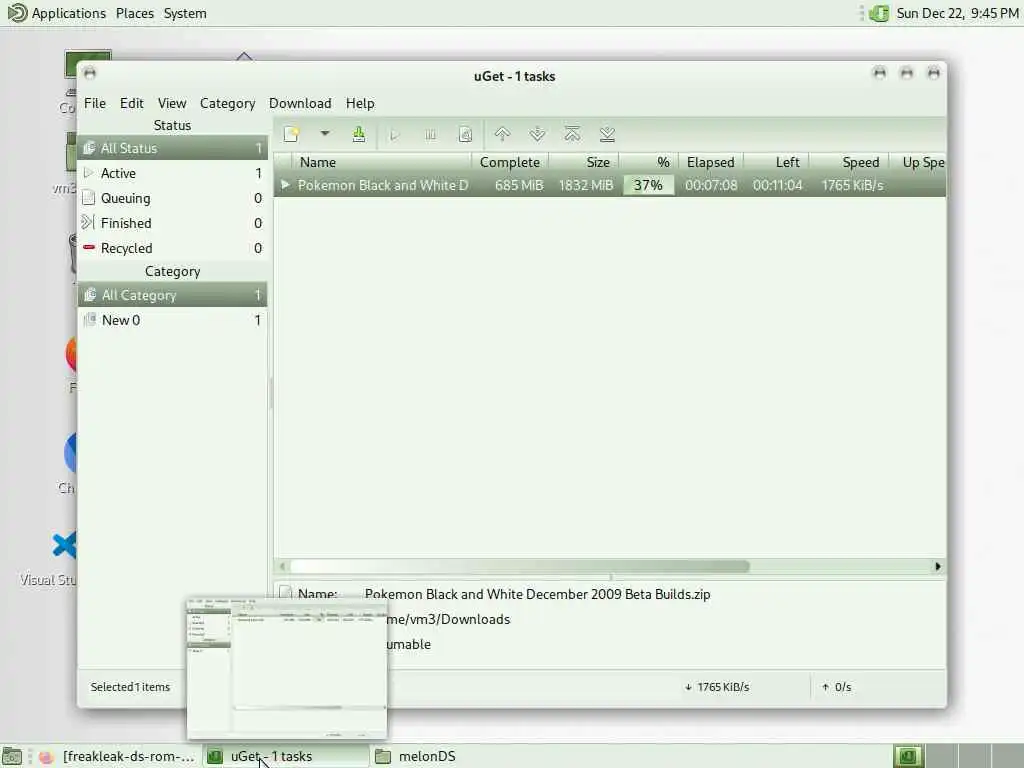Click the Size column header
The image size is (1024, 768).
coord(584,162)
